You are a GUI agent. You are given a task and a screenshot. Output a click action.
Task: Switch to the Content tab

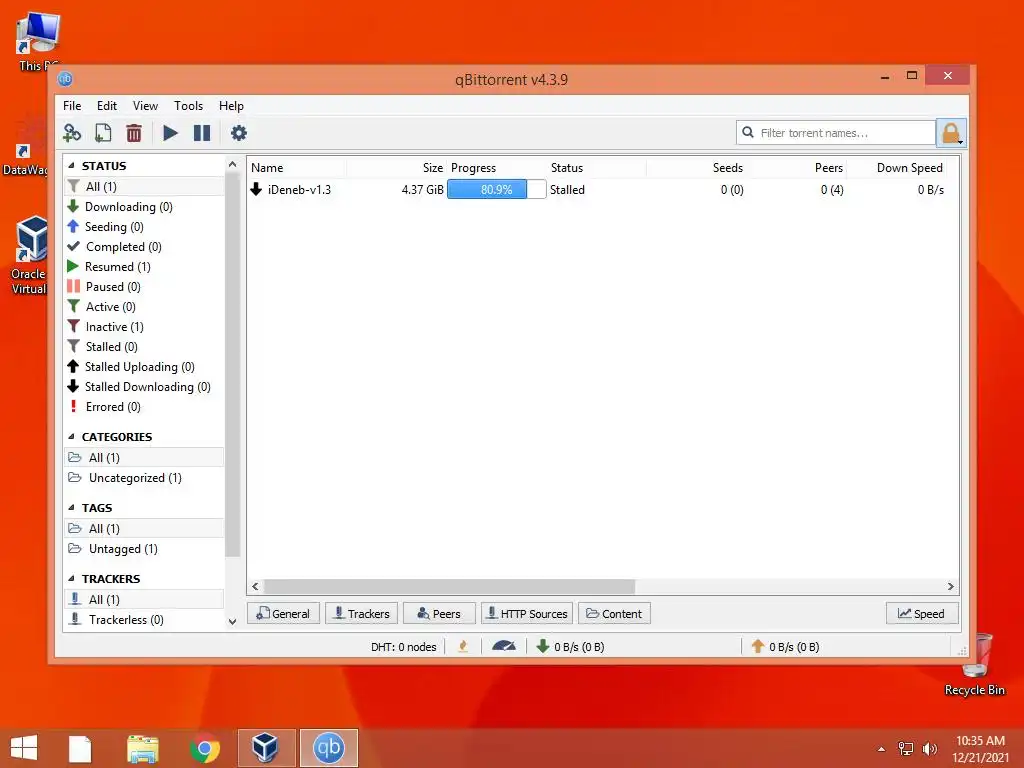click(x=614, y=614)
